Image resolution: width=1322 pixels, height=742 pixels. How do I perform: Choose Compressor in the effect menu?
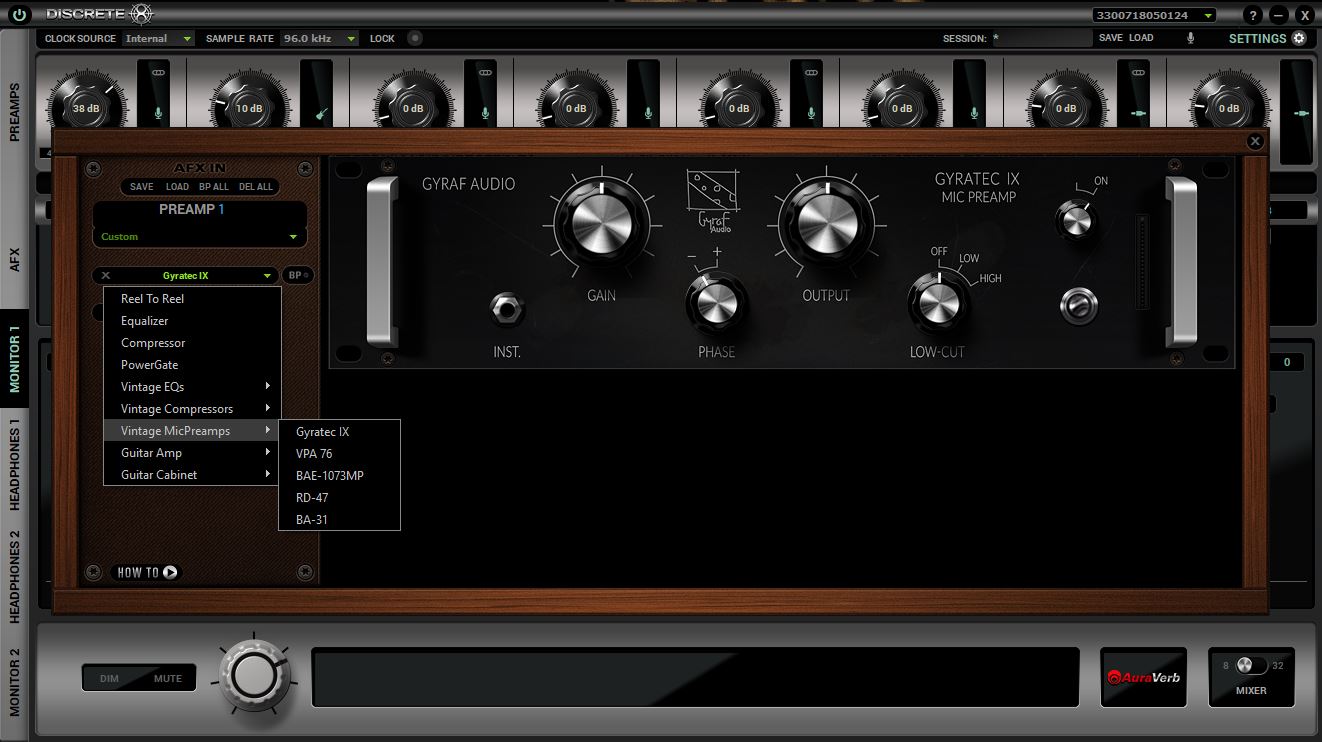tap(193, 343)
